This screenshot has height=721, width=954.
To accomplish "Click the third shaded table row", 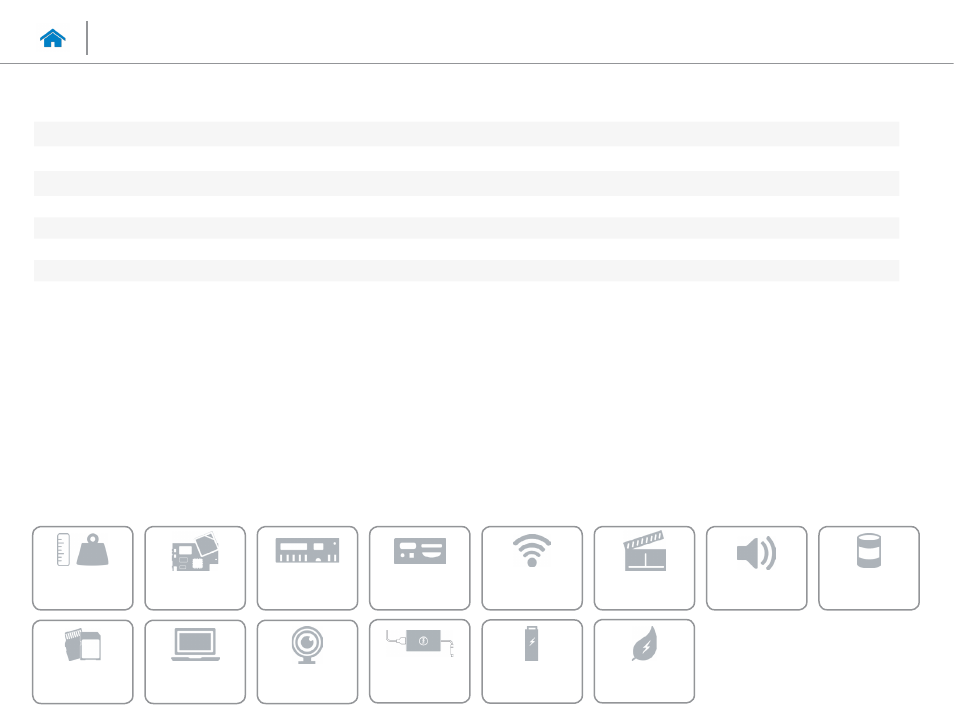I will pyautogui.click(x=467, y=228).
